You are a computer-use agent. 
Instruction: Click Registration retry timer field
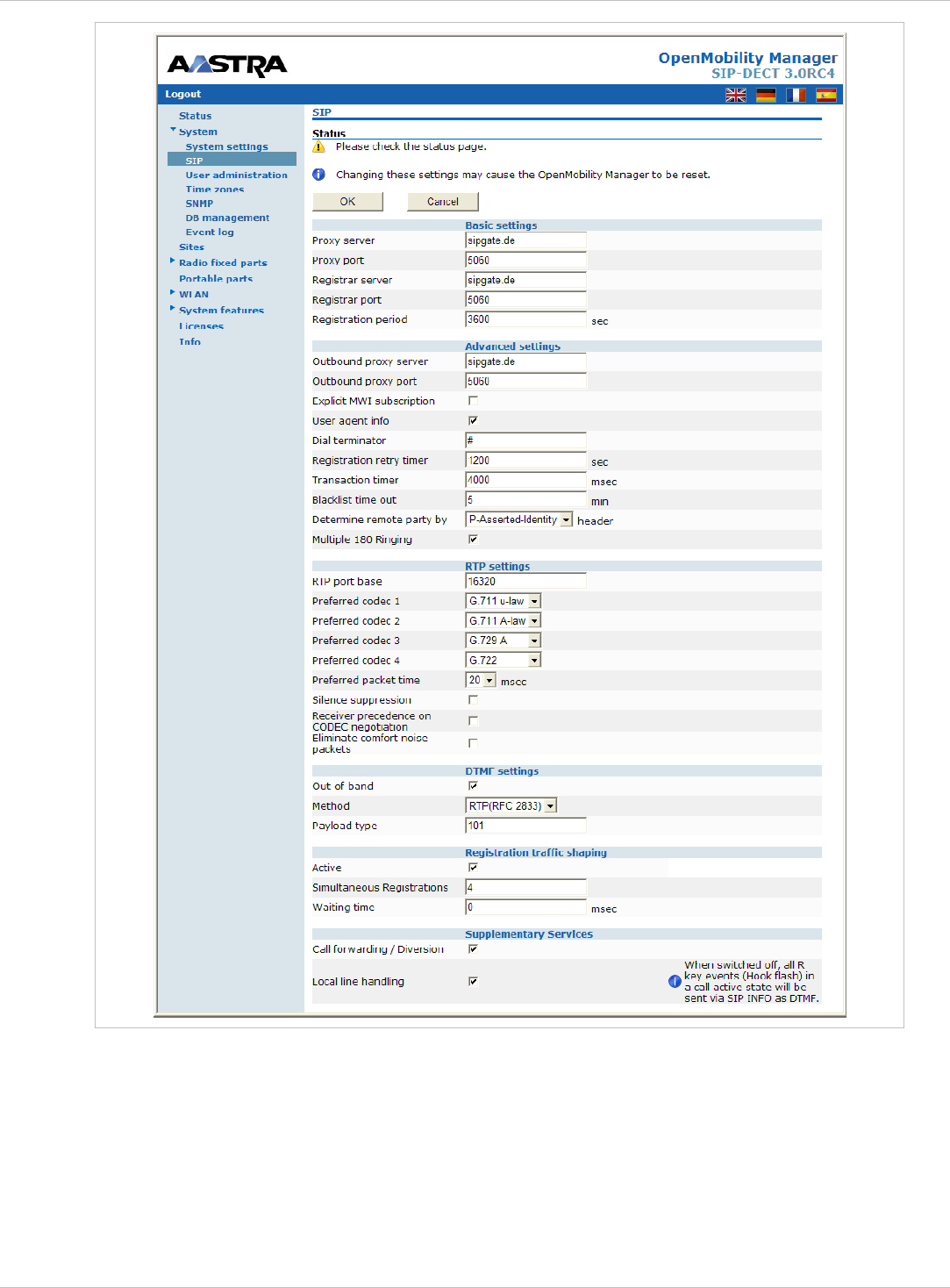(x=525, y=461)
